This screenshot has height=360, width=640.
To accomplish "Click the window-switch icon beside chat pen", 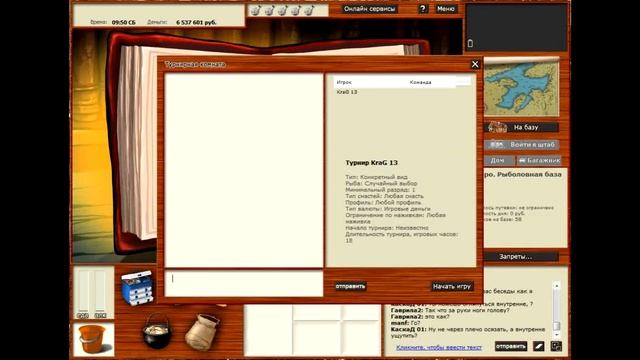I will pos(556,347).
